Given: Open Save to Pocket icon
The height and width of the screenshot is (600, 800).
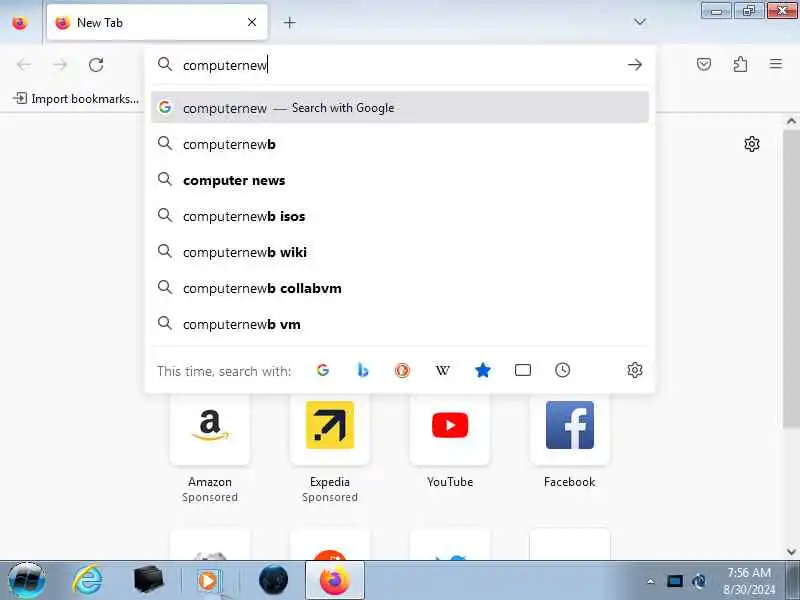Looking at the screenshot, I should click(704, 64).
